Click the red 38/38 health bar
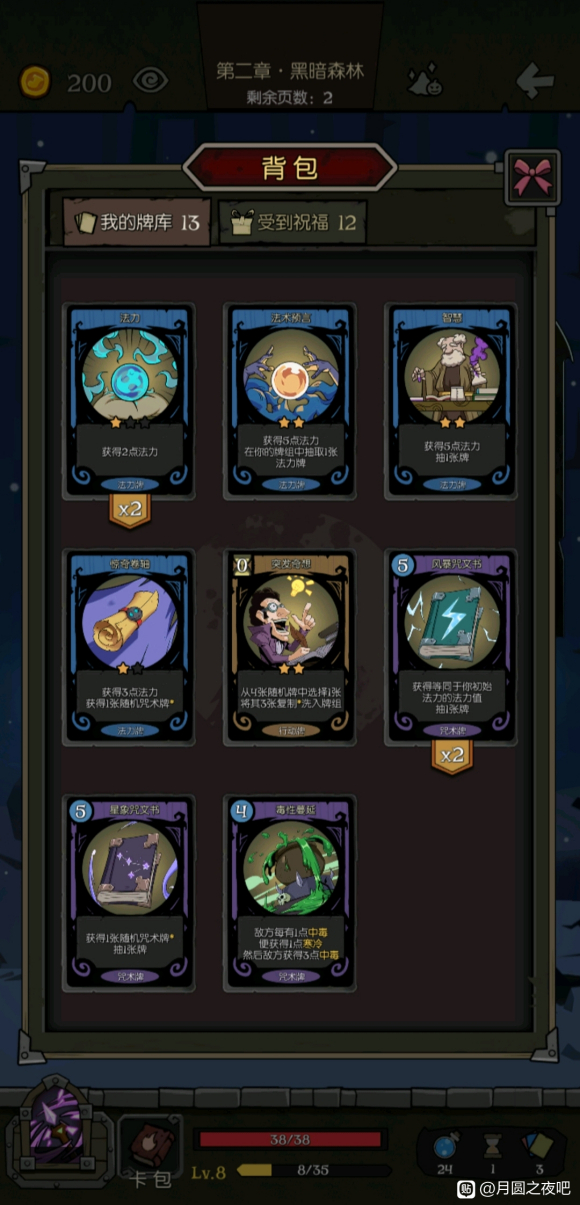This screenshot has height=1205, width=580. tap(290, 1139)
